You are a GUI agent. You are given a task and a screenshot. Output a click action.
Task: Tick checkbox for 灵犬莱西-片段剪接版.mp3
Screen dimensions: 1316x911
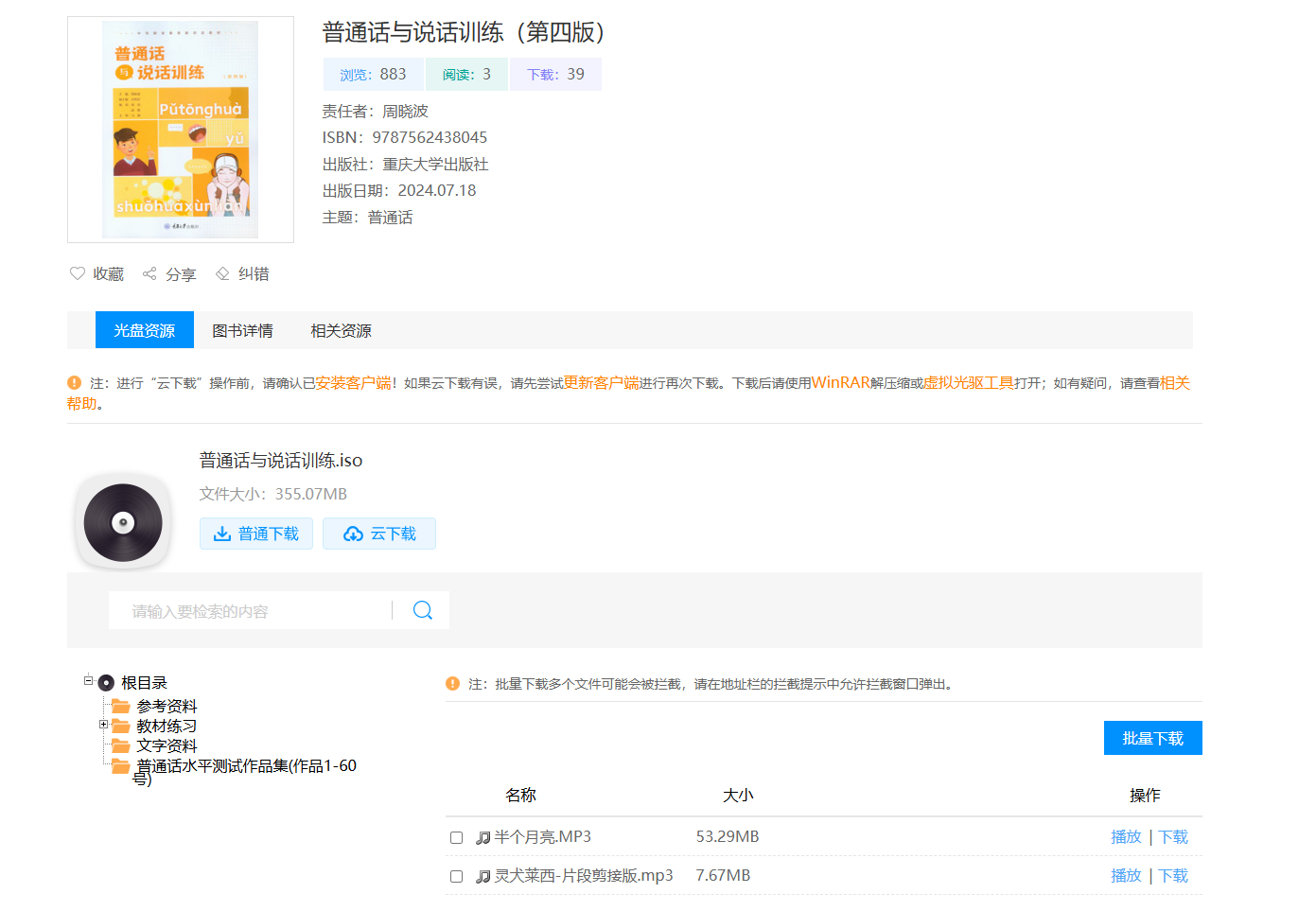(x=456, y=877)
